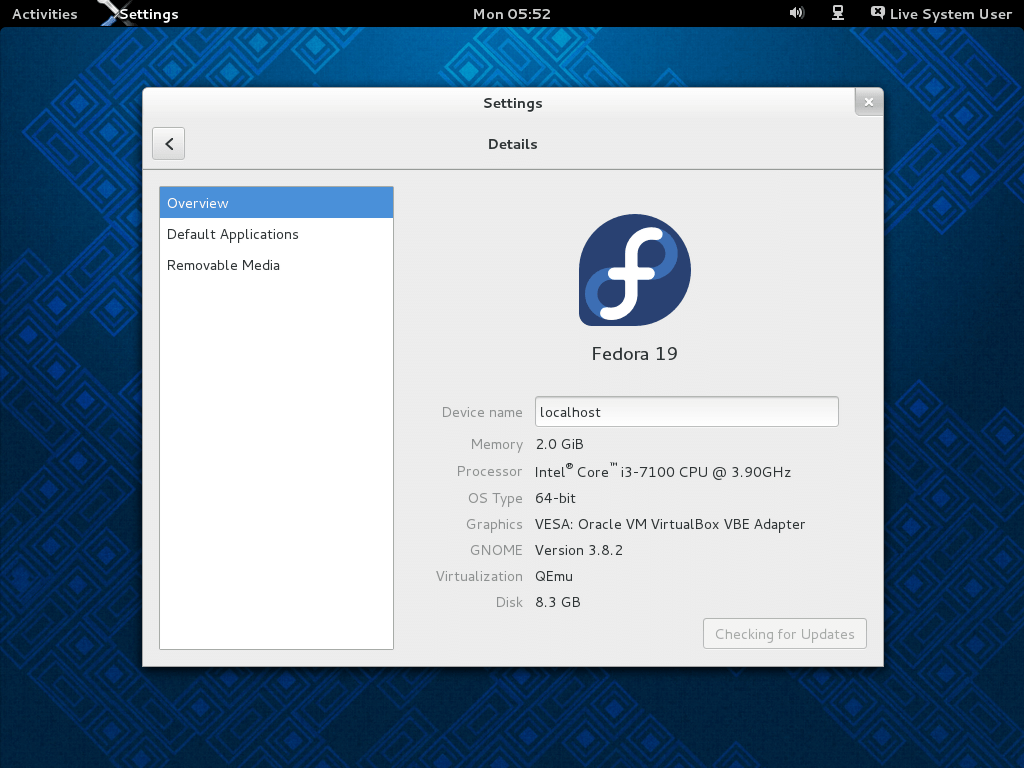Click the GNOME Version 3.8.2 value
Image resolution: width=1024 pixels, height=768 pixels.
tap(579, 550)
